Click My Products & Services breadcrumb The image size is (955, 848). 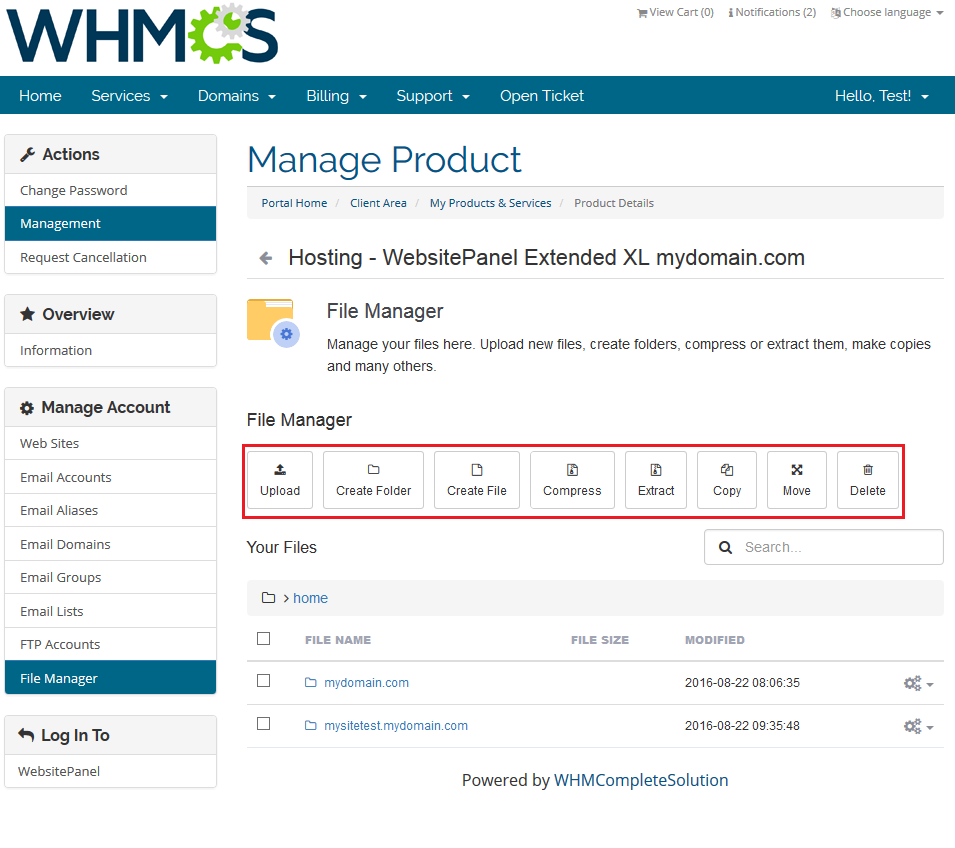click(x=490, y=203)
